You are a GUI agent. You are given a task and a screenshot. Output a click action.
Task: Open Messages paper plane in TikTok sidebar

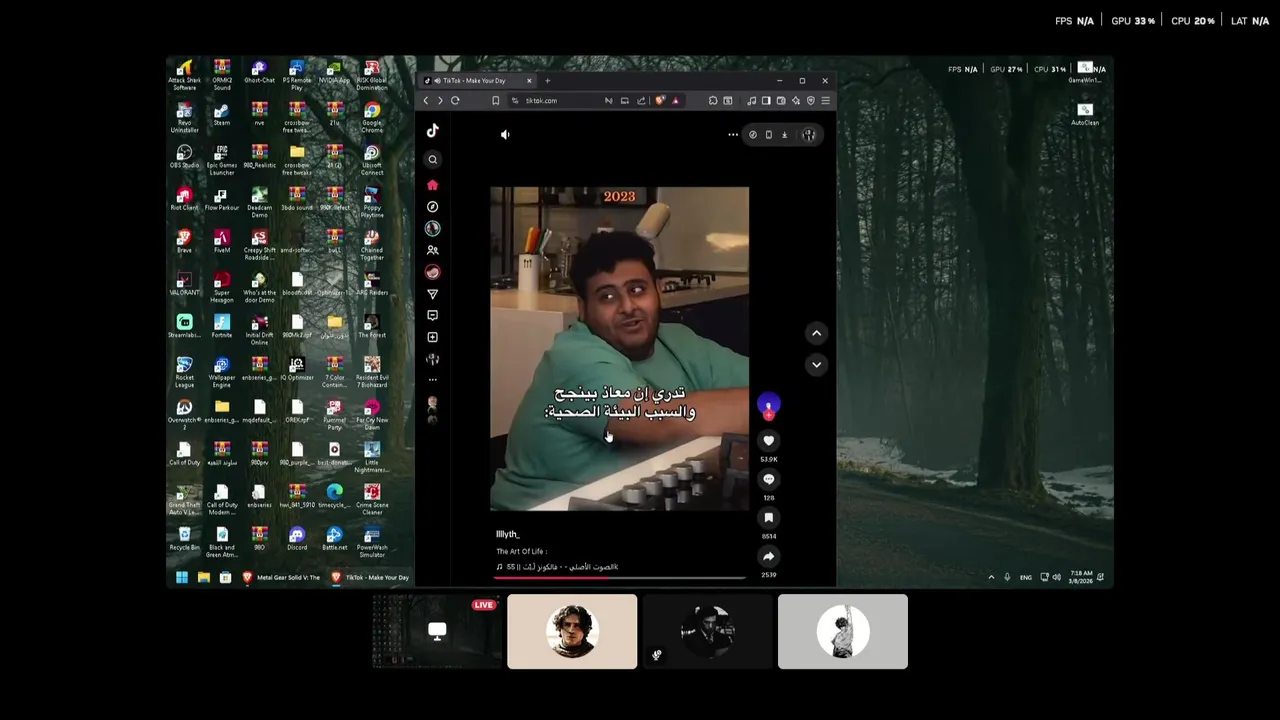tap(432, 294)
